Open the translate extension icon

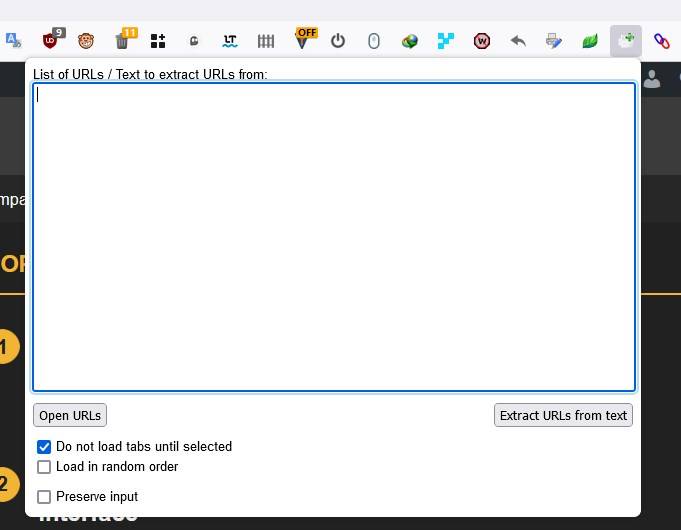coord(13,40)
